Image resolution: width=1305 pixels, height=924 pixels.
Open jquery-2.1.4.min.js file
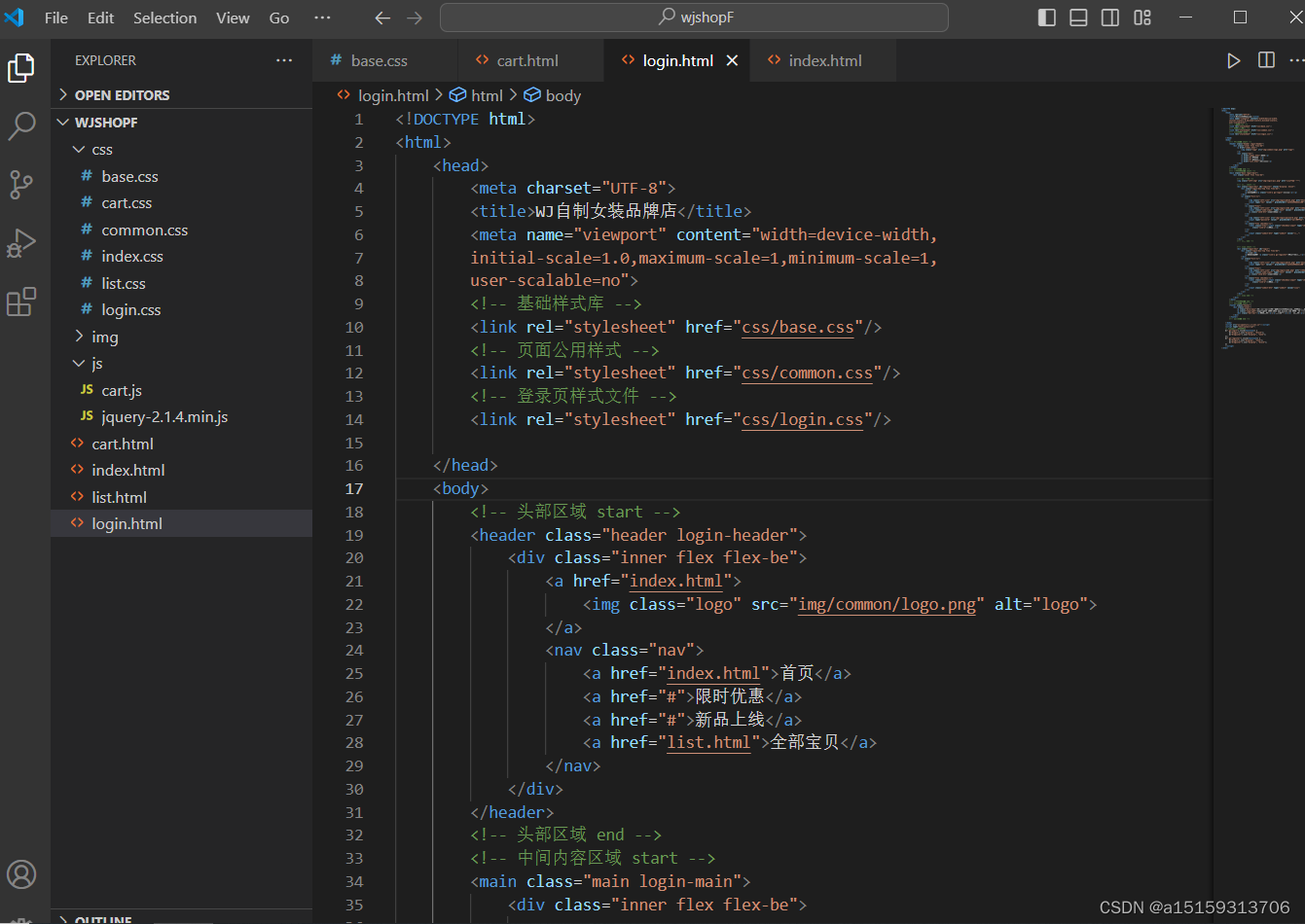point(181,416)
